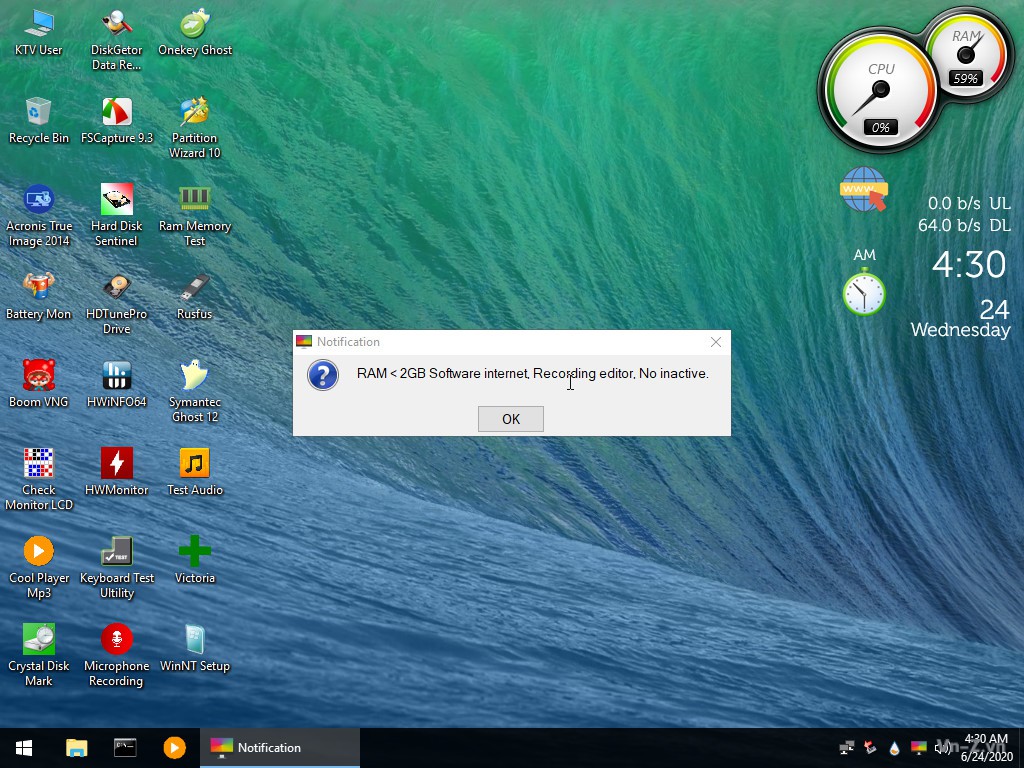
Task: Click the taskbar clock showing 4:30 AM
Action: point(986,748)
